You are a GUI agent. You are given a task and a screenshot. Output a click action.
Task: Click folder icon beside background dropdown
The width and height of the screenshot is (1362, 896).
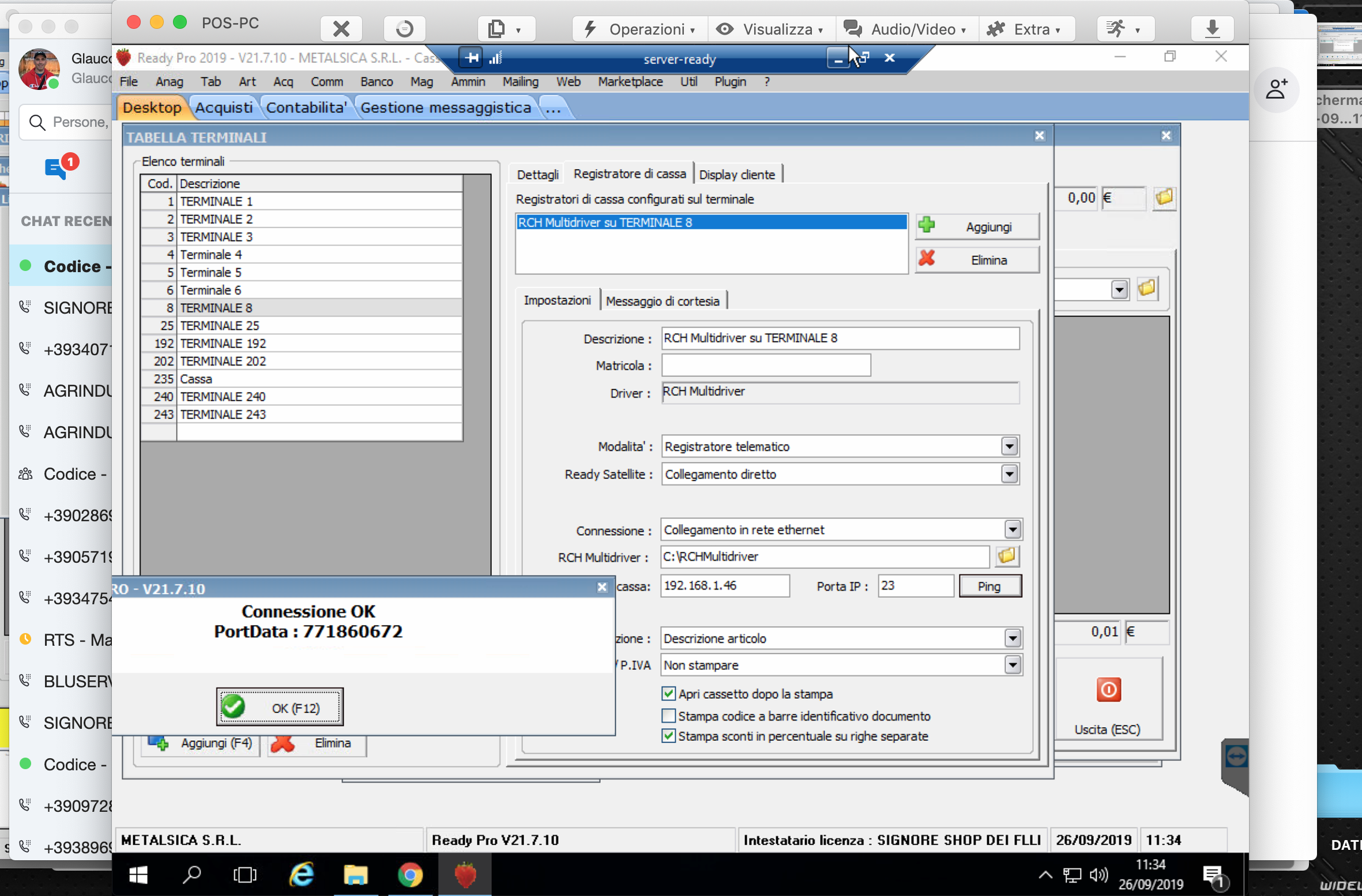(x=1146, y=288)
